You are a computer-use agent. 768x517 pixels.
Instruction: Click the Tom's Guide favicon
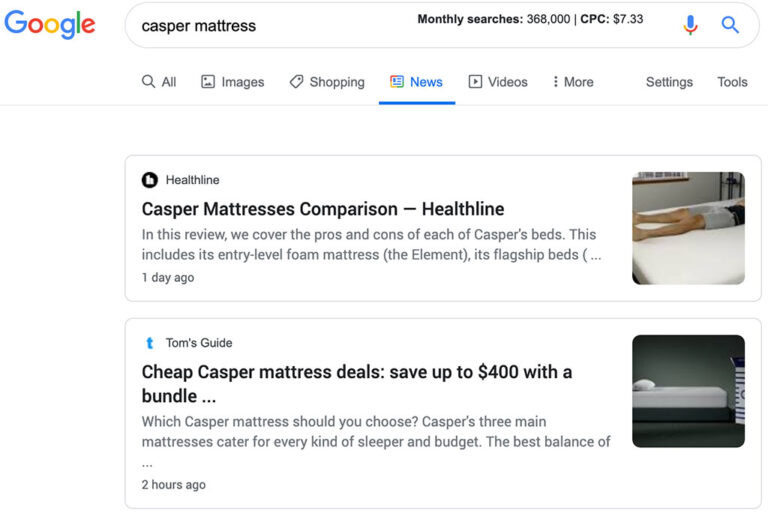150,343
